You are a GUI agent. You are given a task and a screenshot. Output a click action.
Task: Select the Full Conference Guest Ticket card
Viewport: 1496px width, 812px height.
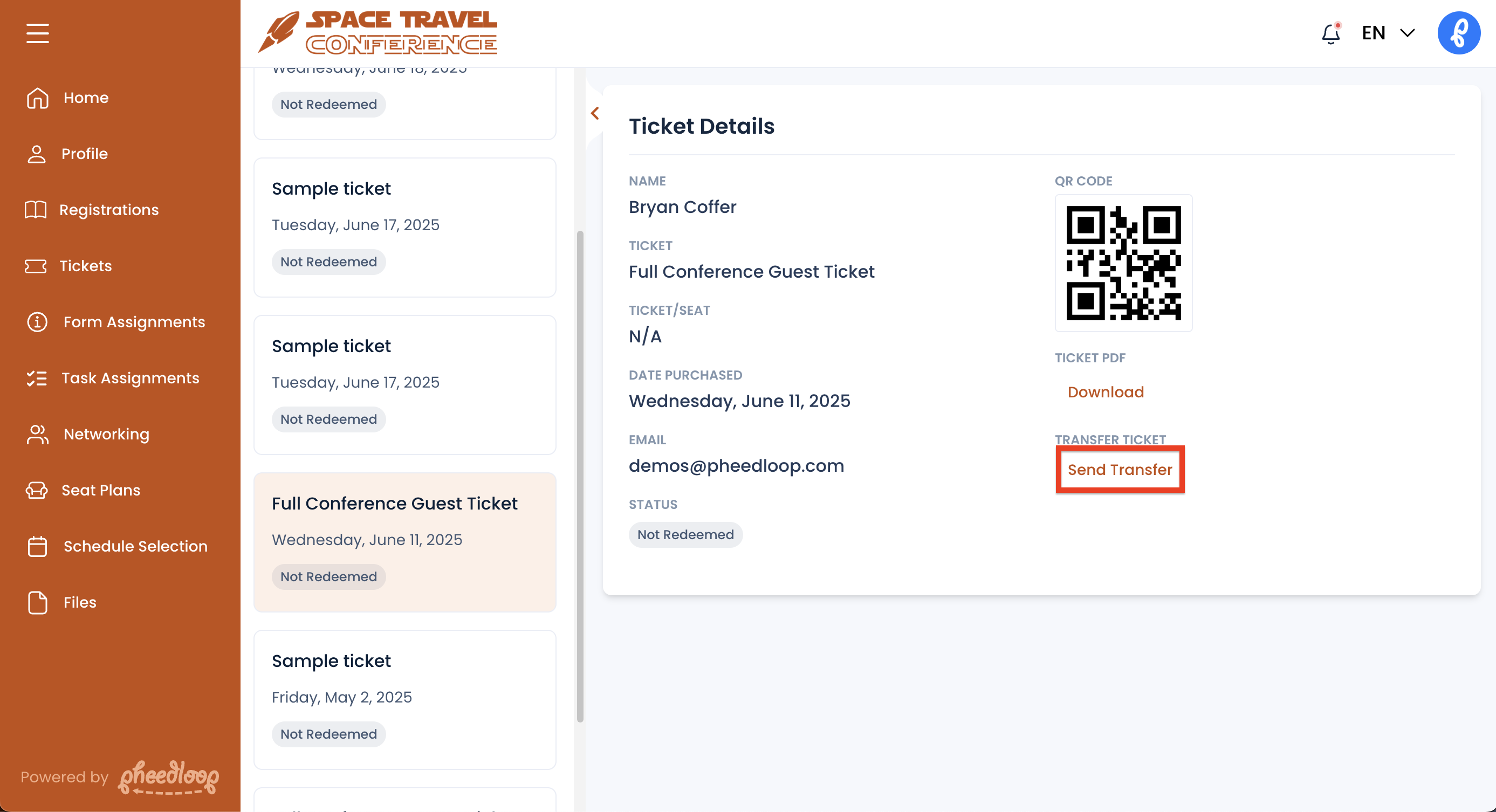pos(405,541)
